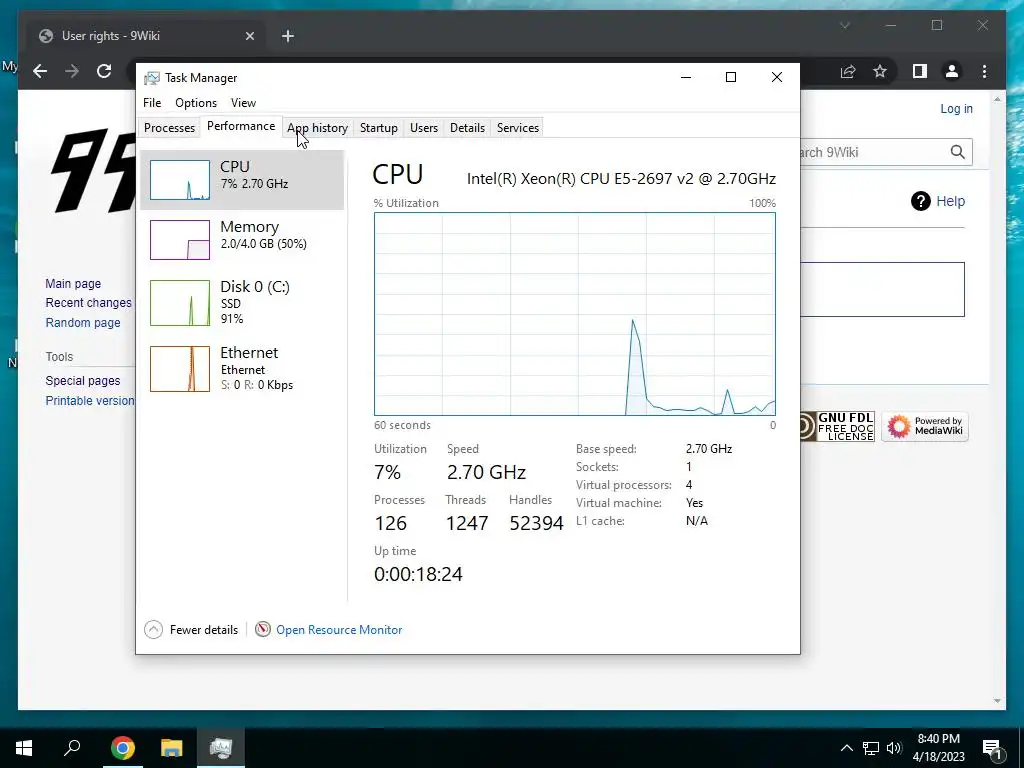Open Windows taskbar search
Viewport: 1024px width, 768px height.
click(72, 748)
